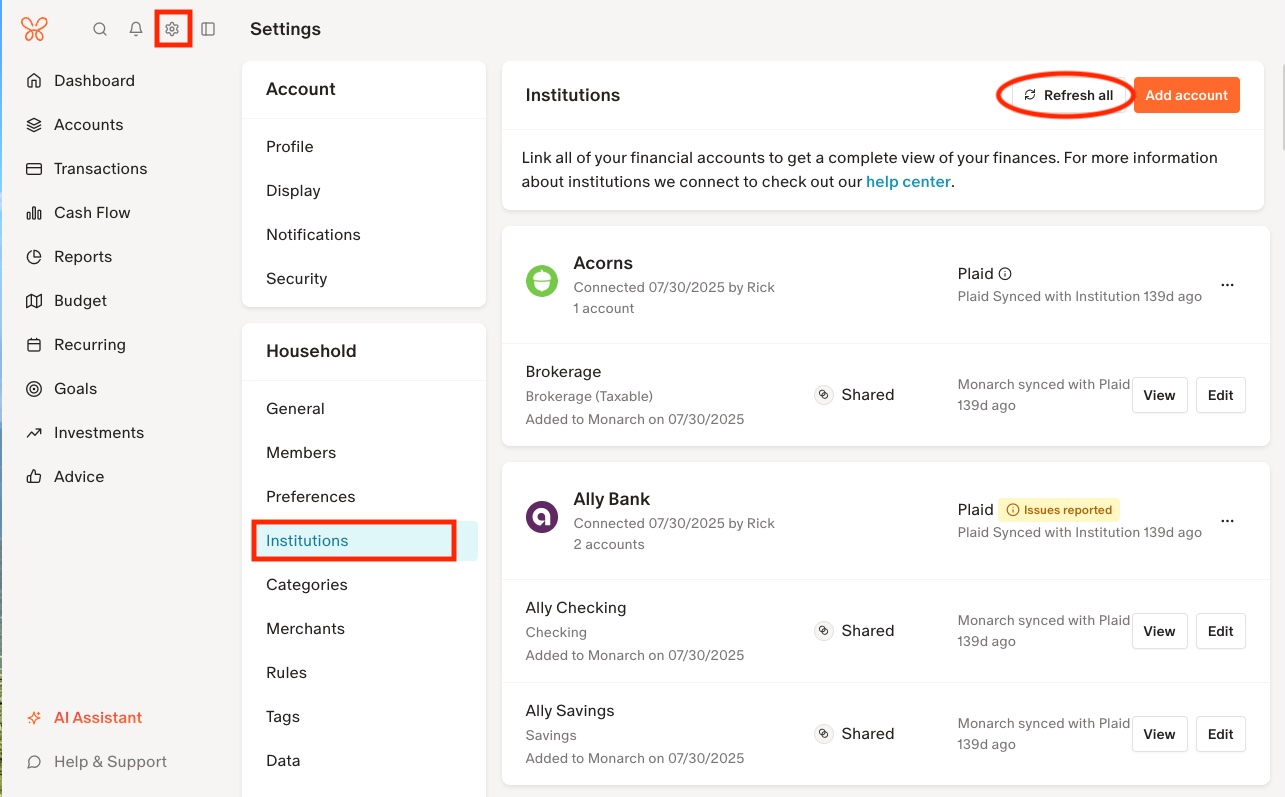The image size is (1285, 797).
Task: Select Categories under Household settings
Action: click(307, 585)
